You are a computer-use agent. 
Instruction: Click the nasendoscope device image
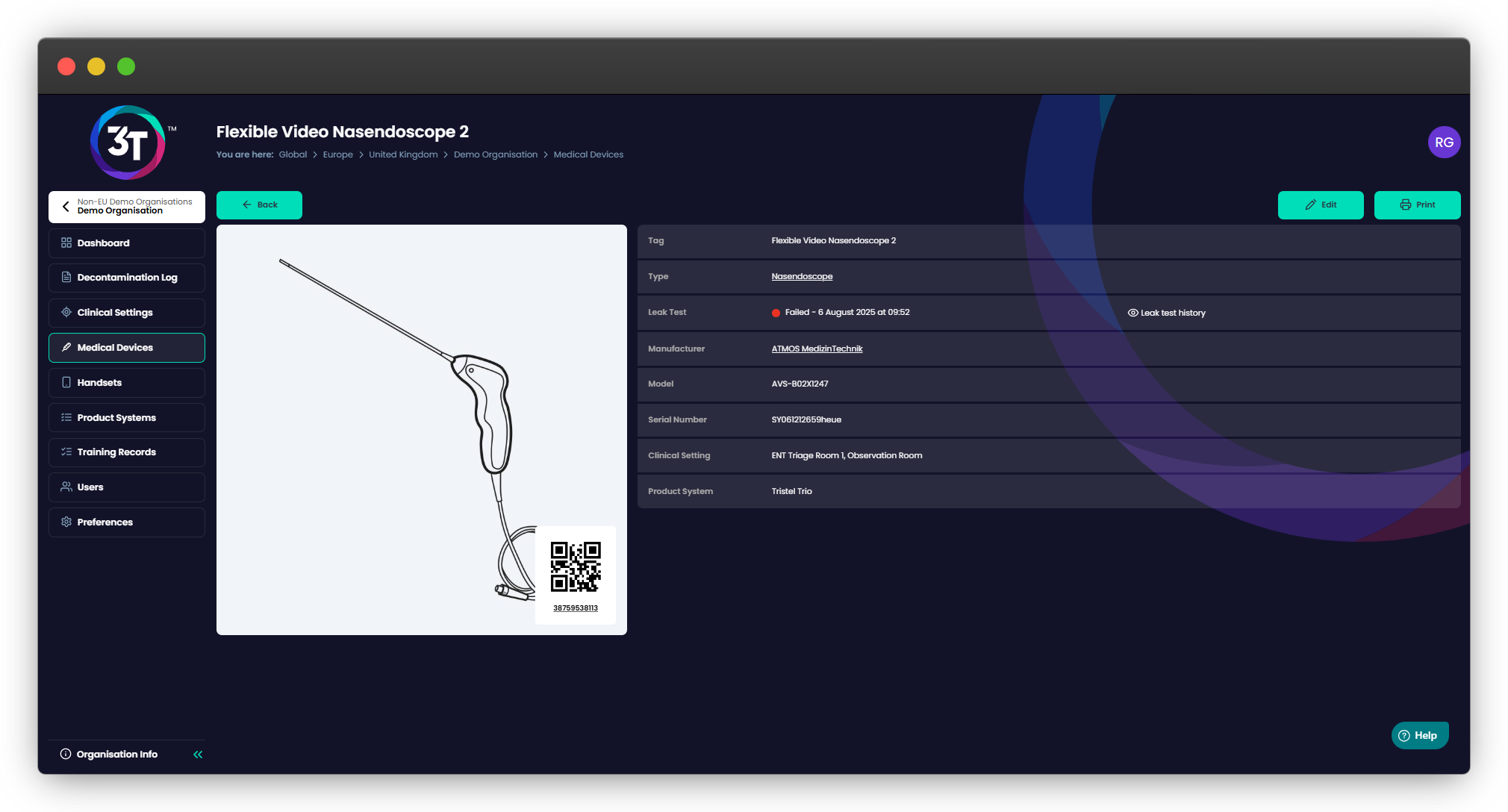pos(422,430)
